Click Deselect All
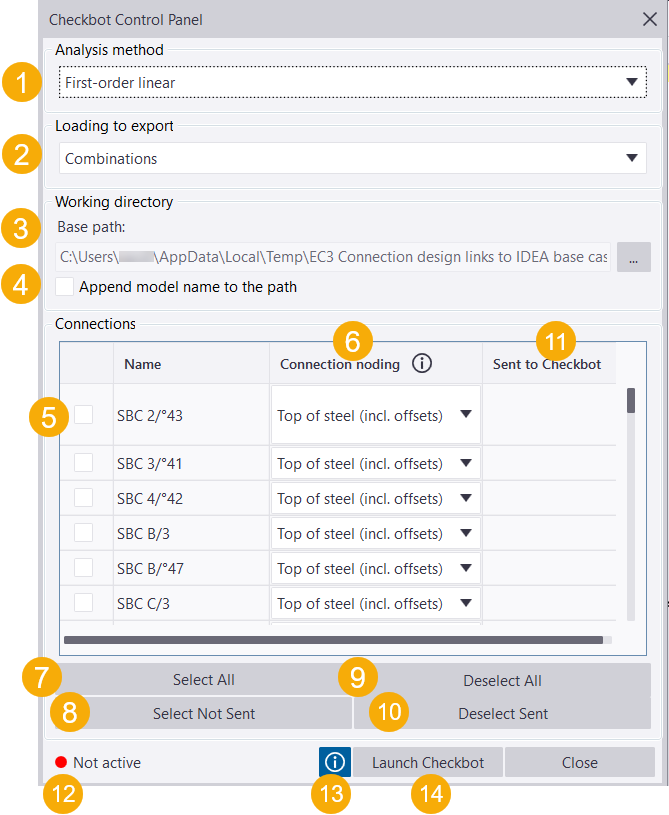 [x=503, y=679]
